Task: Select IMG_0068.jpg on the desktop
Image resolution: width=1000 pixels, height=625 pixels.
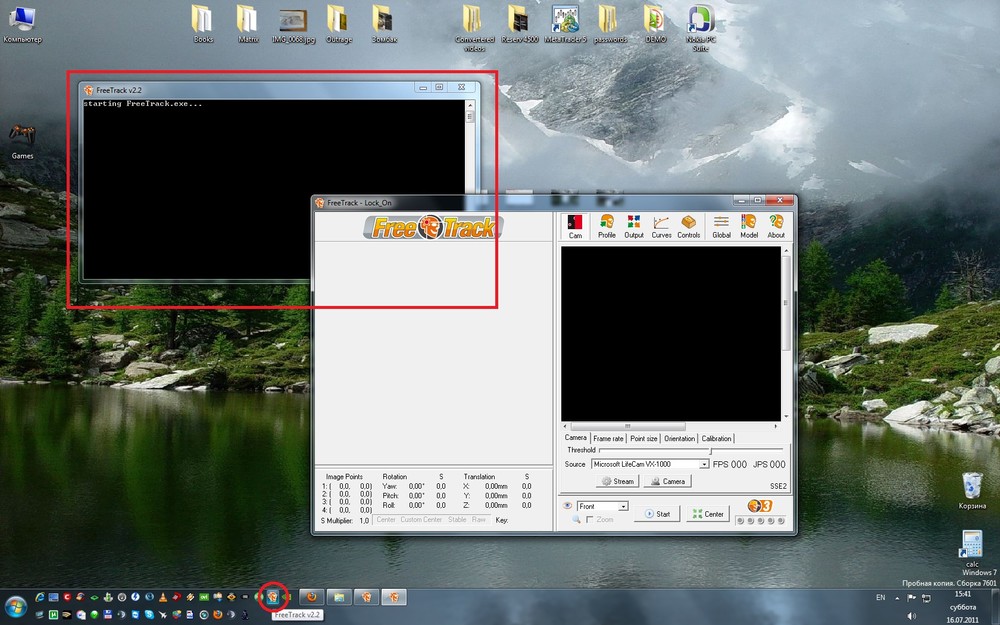Action: tap(293, 26)
